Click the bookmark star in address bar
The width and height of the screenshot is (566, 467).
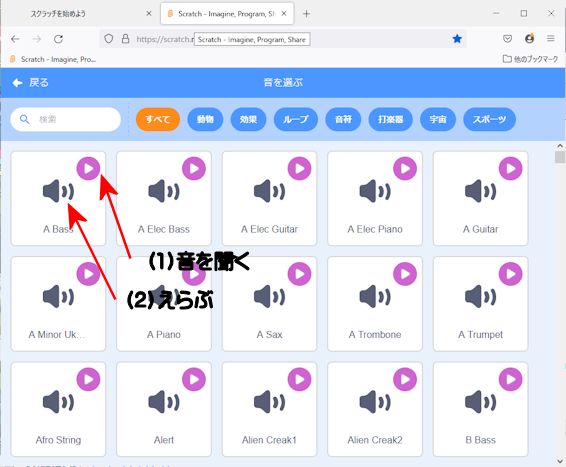coord(457,39)
